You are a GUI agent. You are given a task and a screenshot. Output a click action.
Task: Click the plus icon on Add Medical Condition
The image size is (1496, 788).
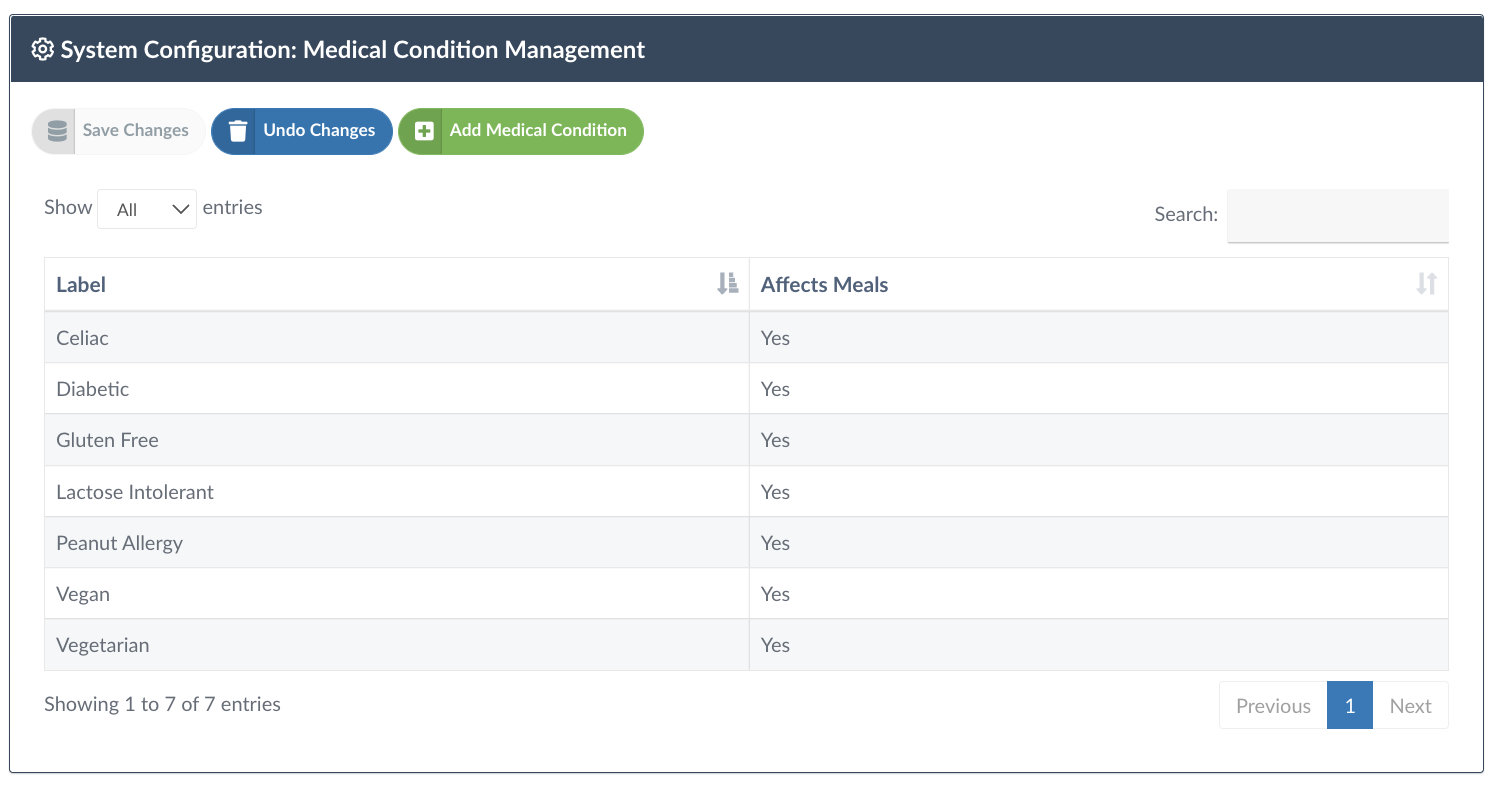(x=424, y=131)
